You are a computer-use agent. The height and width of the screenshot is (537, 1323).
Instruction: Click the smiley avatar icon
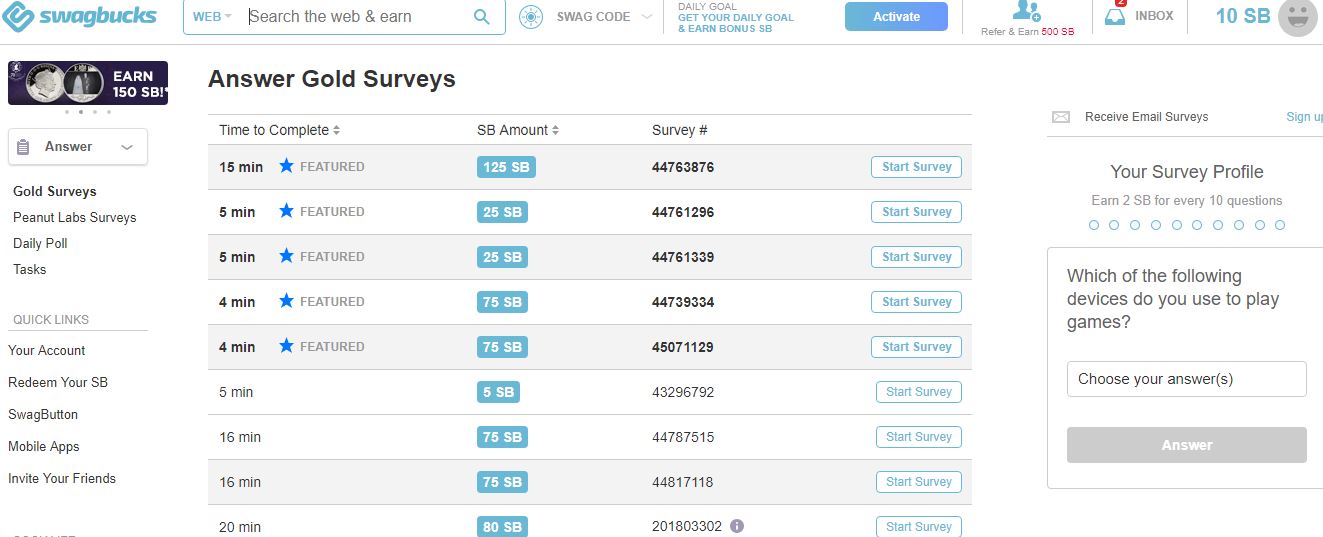pos(1299,17)
